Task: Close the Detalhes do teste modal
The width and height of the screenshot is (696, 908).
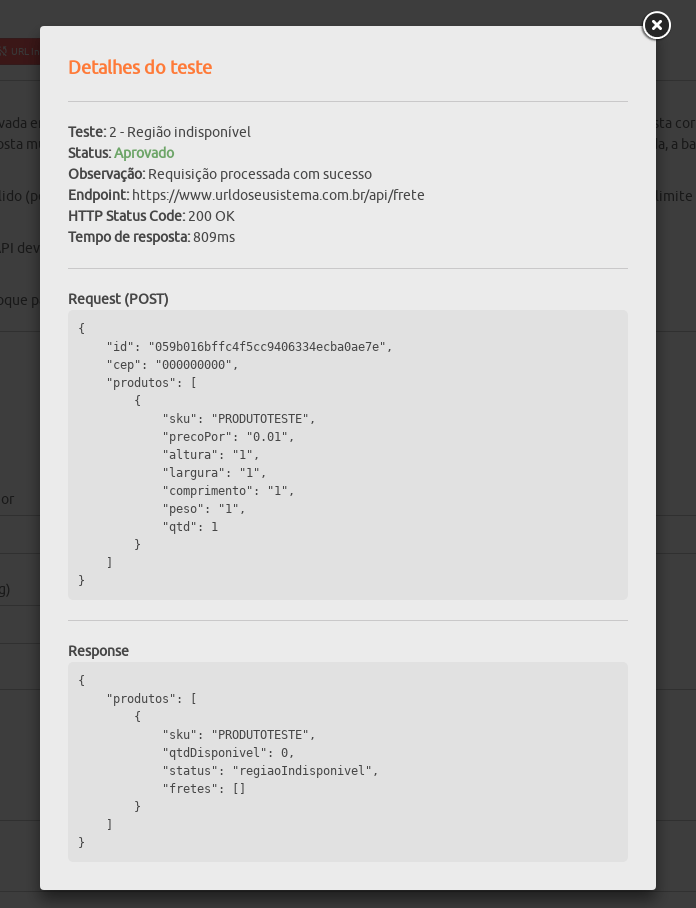Action: pyautogui.click(x=656, y=25)
